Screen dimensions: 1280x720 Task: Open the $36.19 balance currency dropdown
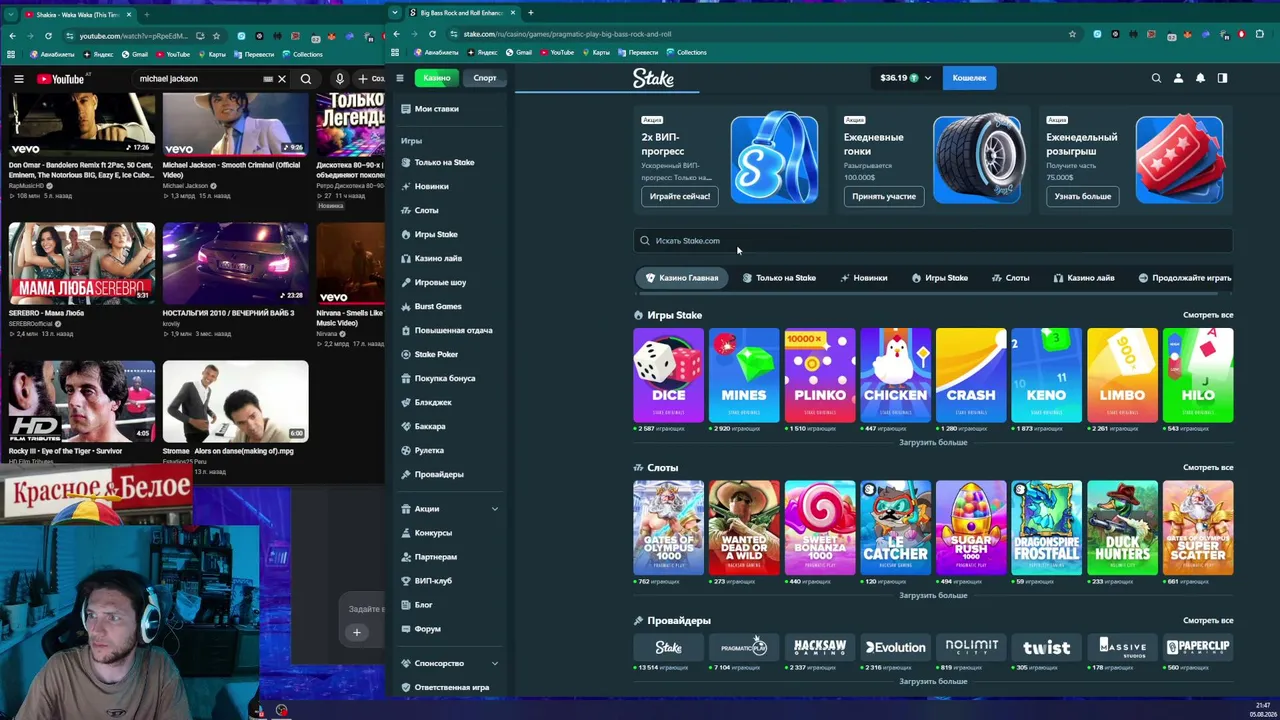905,78
